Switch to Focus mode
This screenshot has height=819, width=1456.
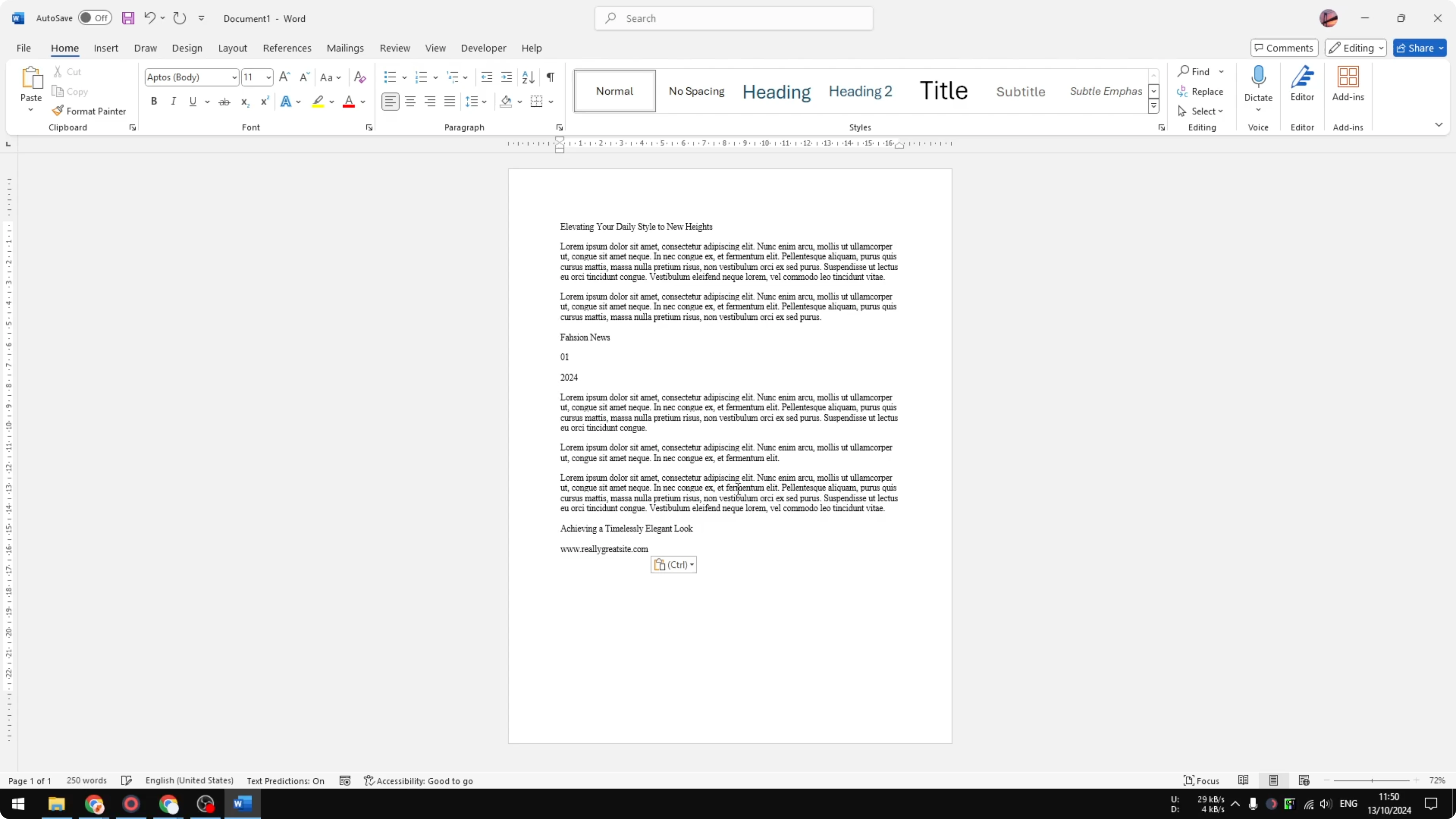pos(1202,780)
